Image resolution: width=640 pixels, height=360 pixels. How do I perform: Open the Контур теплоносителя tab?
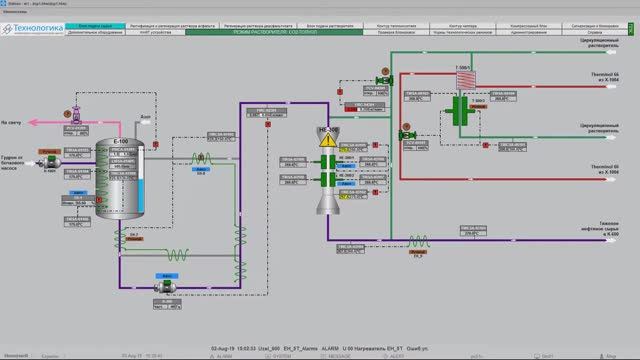coord(396,26)
